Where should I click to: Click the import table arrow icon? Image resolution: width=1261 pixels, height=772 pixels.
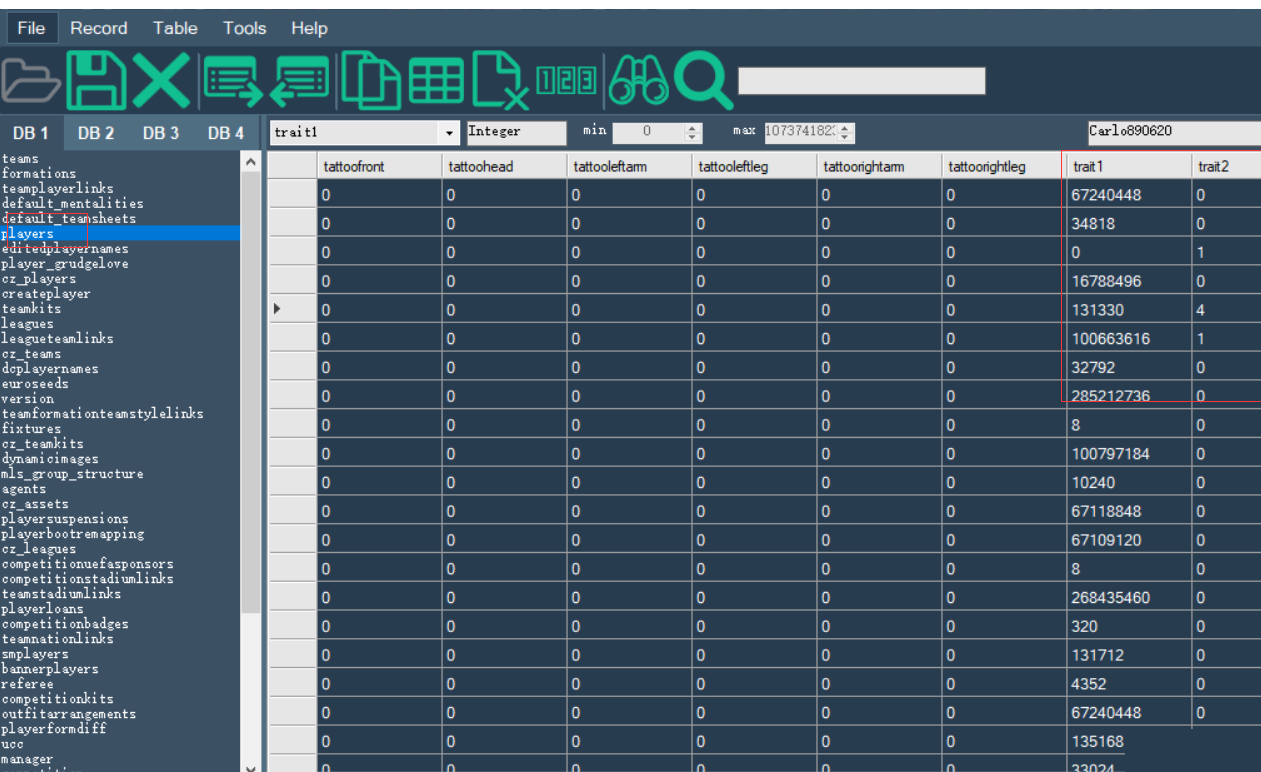[300, 81]
